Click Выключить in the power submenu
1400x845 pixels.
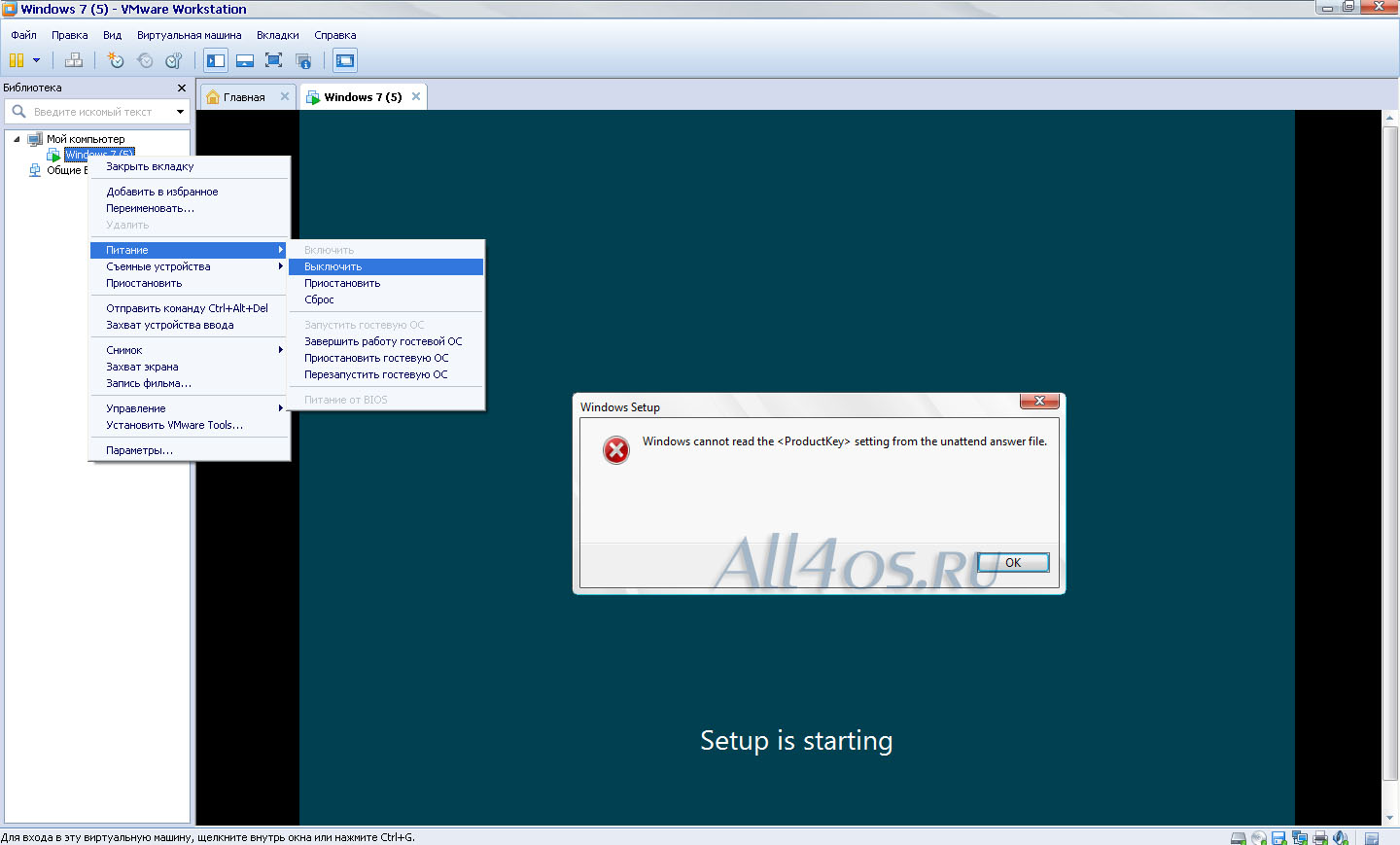386,266
